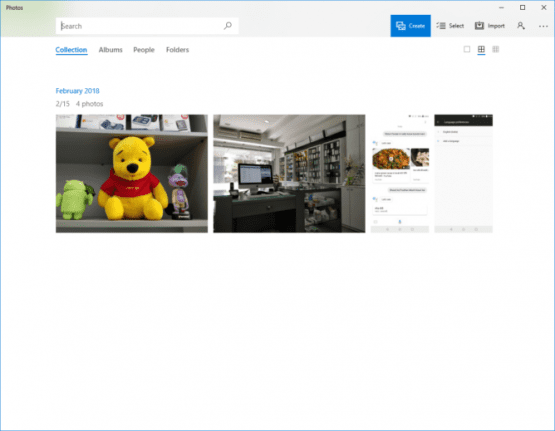Select the medium grid view icon
Image resolution: width=555 pixels, height=431 pixels.
pos(481,50)
